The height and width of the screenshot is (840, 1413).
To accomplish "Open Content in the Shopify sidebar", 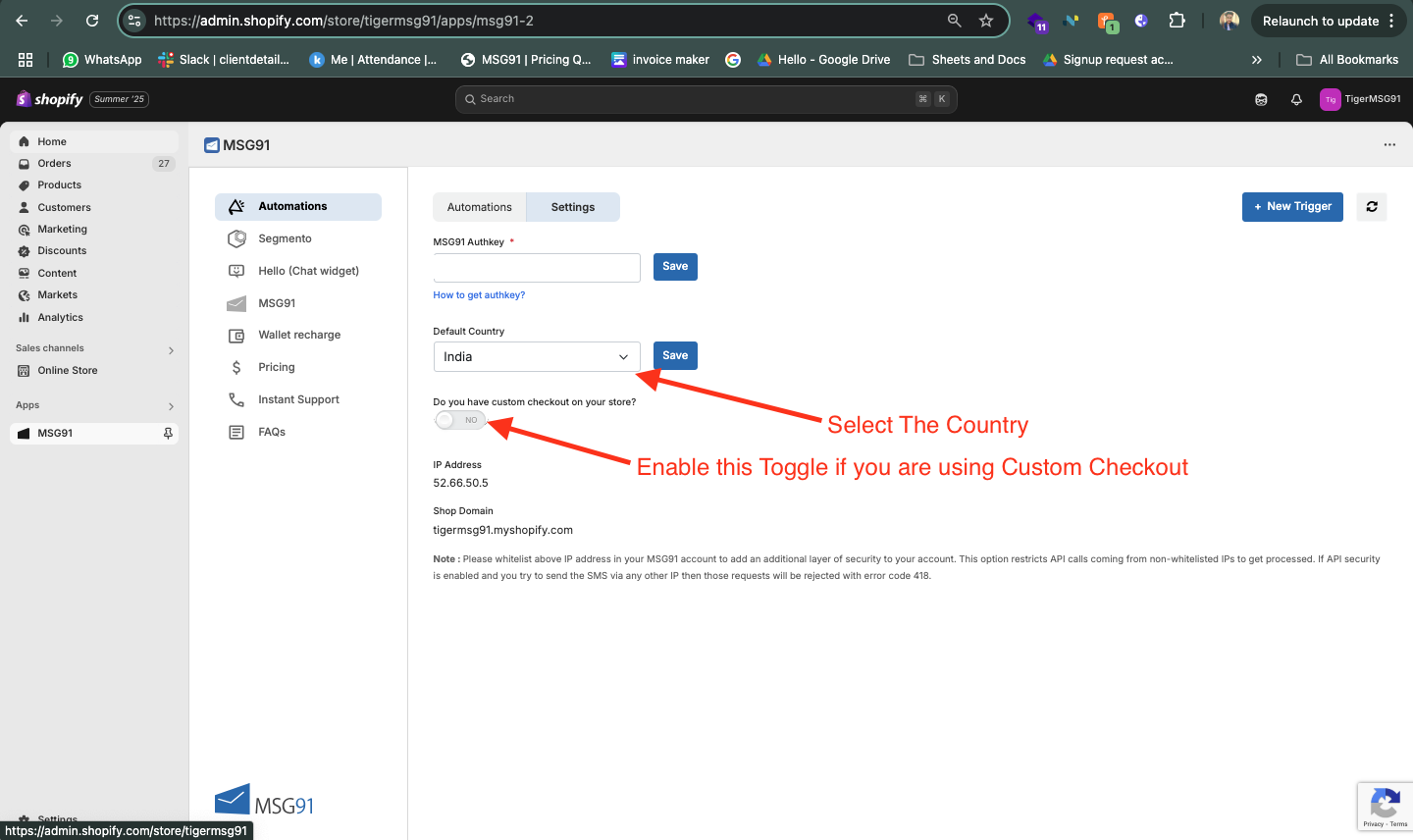I will [94, 273].
